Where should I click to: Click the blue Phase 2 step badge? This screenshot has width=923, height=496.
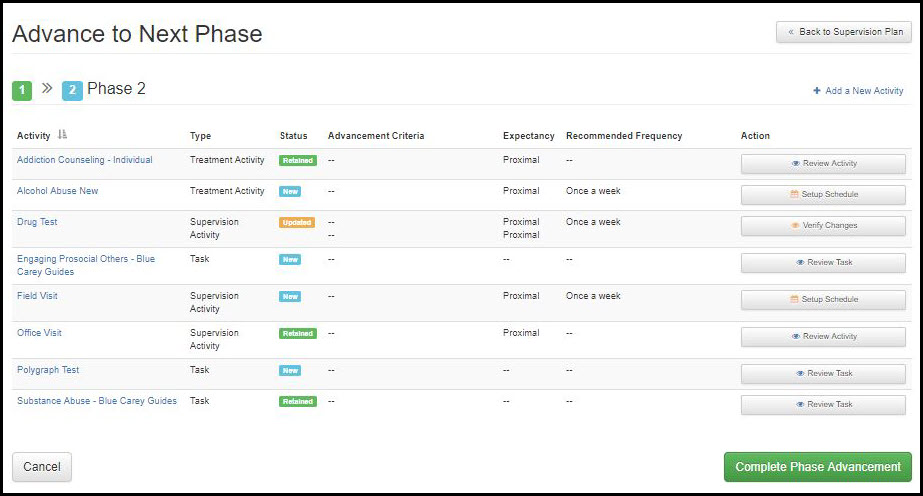coord(72,91)
